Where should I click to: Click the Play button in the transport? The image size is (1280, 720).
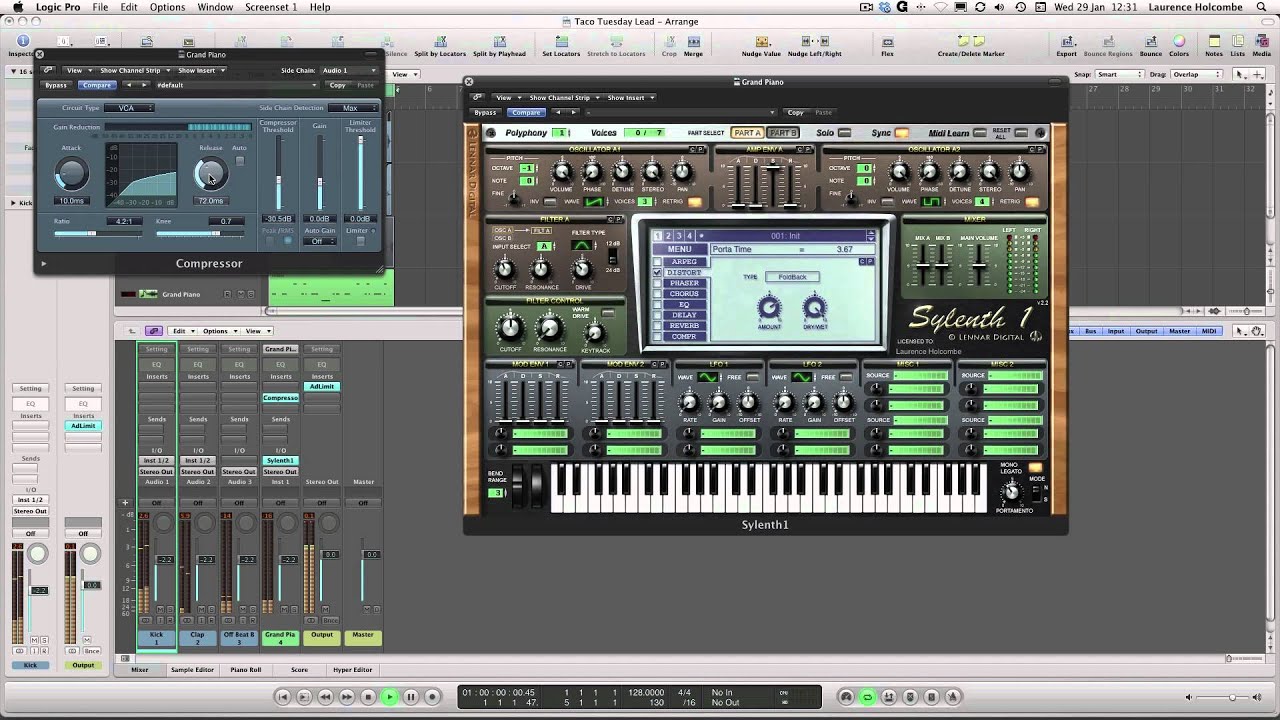tap(389, 697)
